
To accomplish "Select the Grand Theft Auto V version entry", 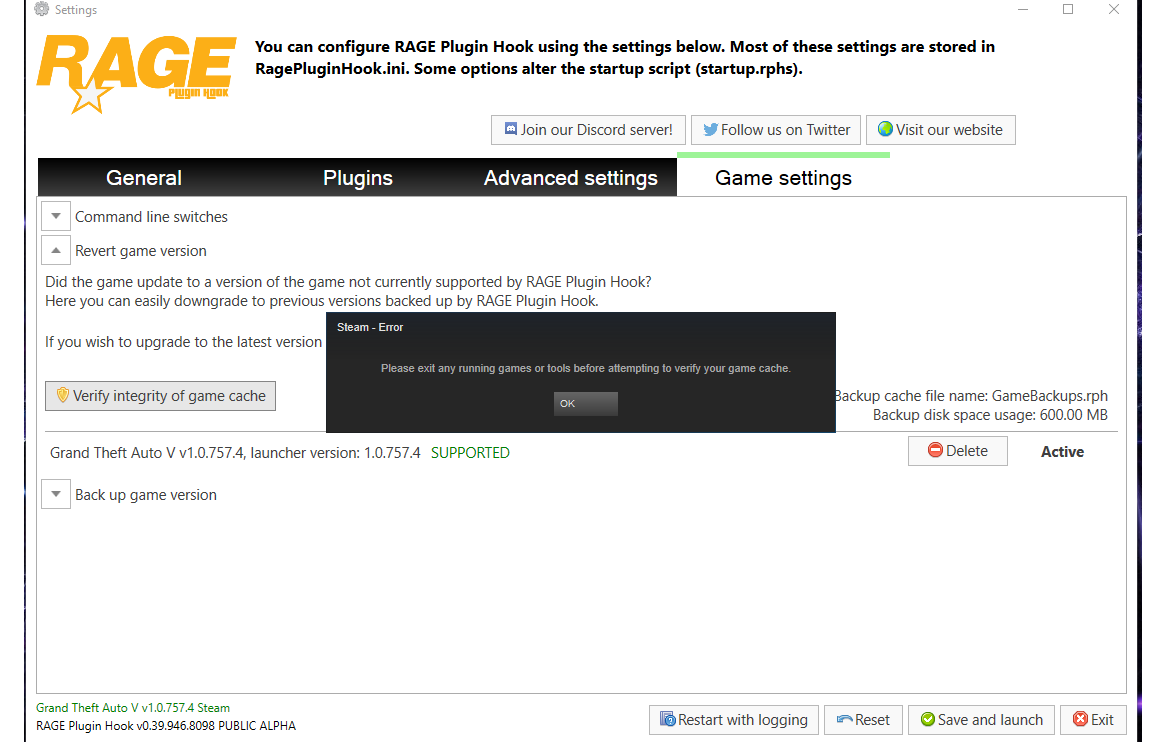I will tap(235, 453).
